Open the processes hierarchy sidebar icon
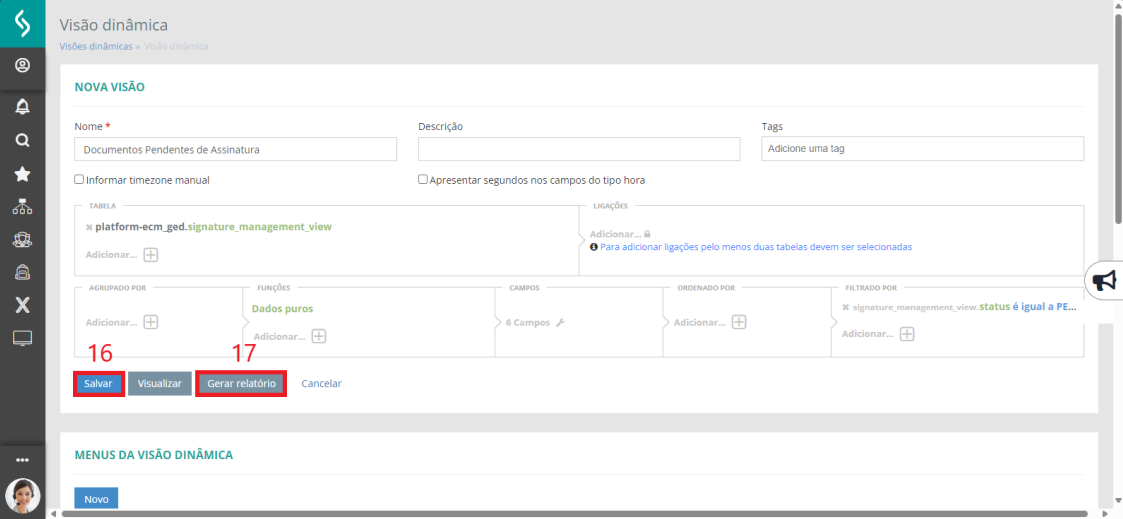Image resolution: width=1123 pixels, height=519 pixels. click(x=22, y=208)
